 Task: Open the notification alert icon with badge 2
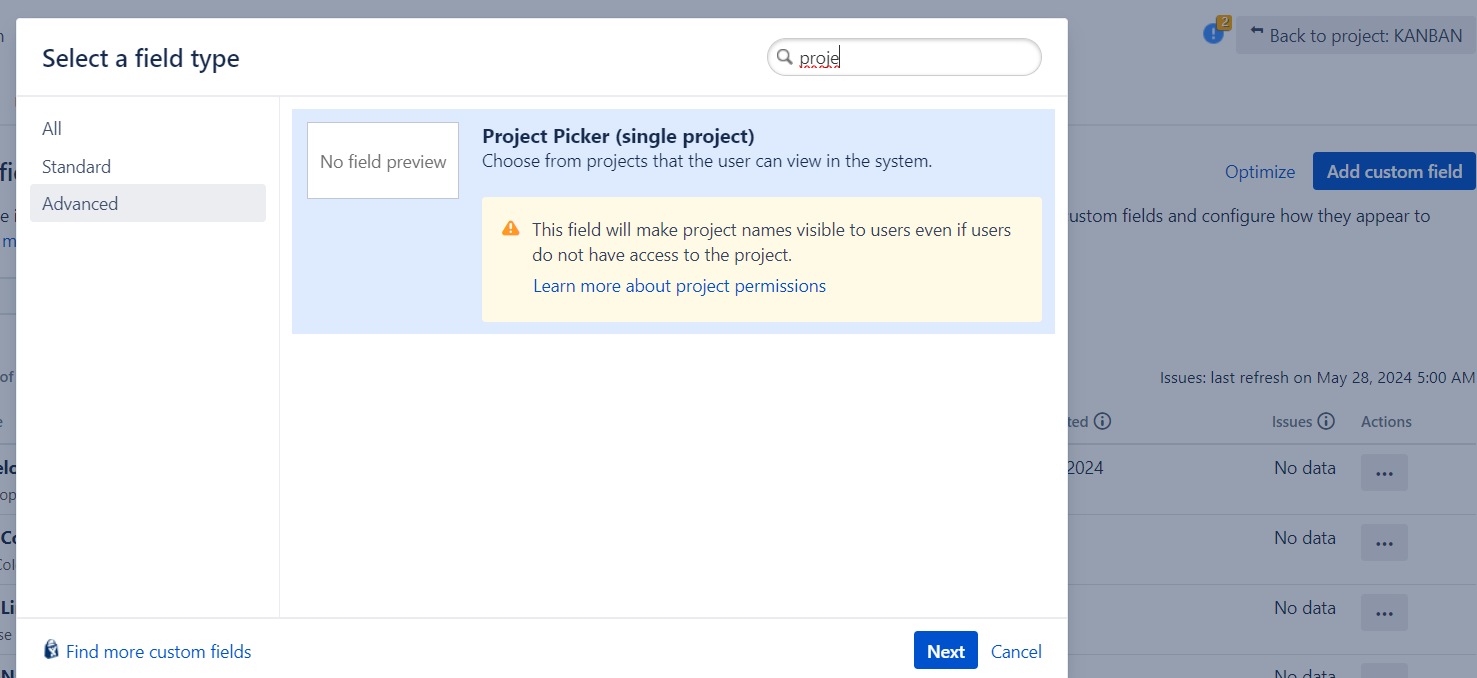pos(1214,33)
